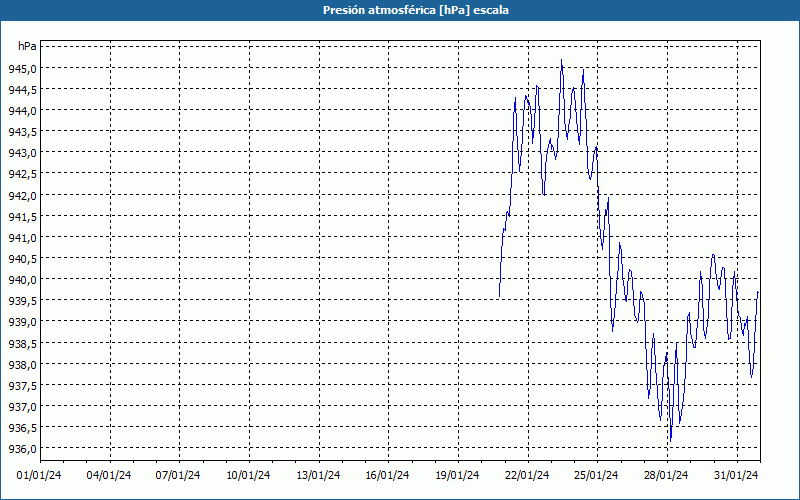Click the 28/01/24 date label
800x500 pixels.
pyautogui.click(x=666, y=475)
